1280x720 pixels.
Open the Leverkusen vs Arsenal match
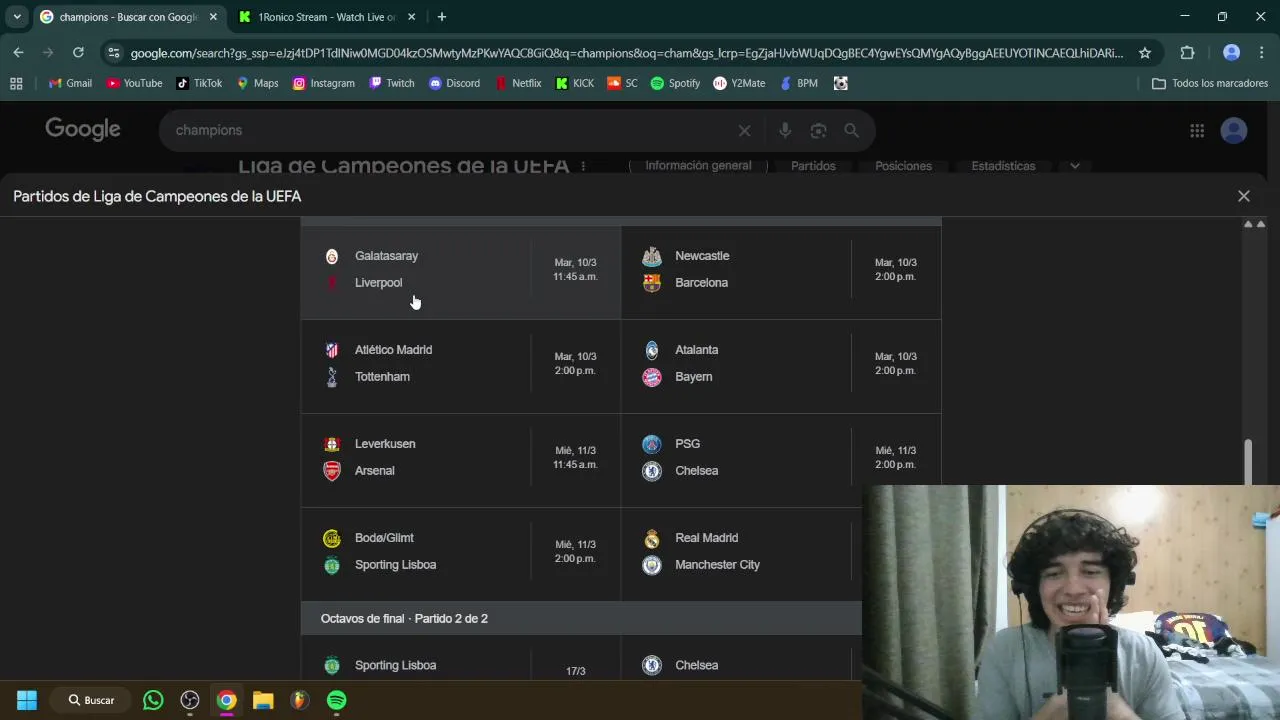461,460
